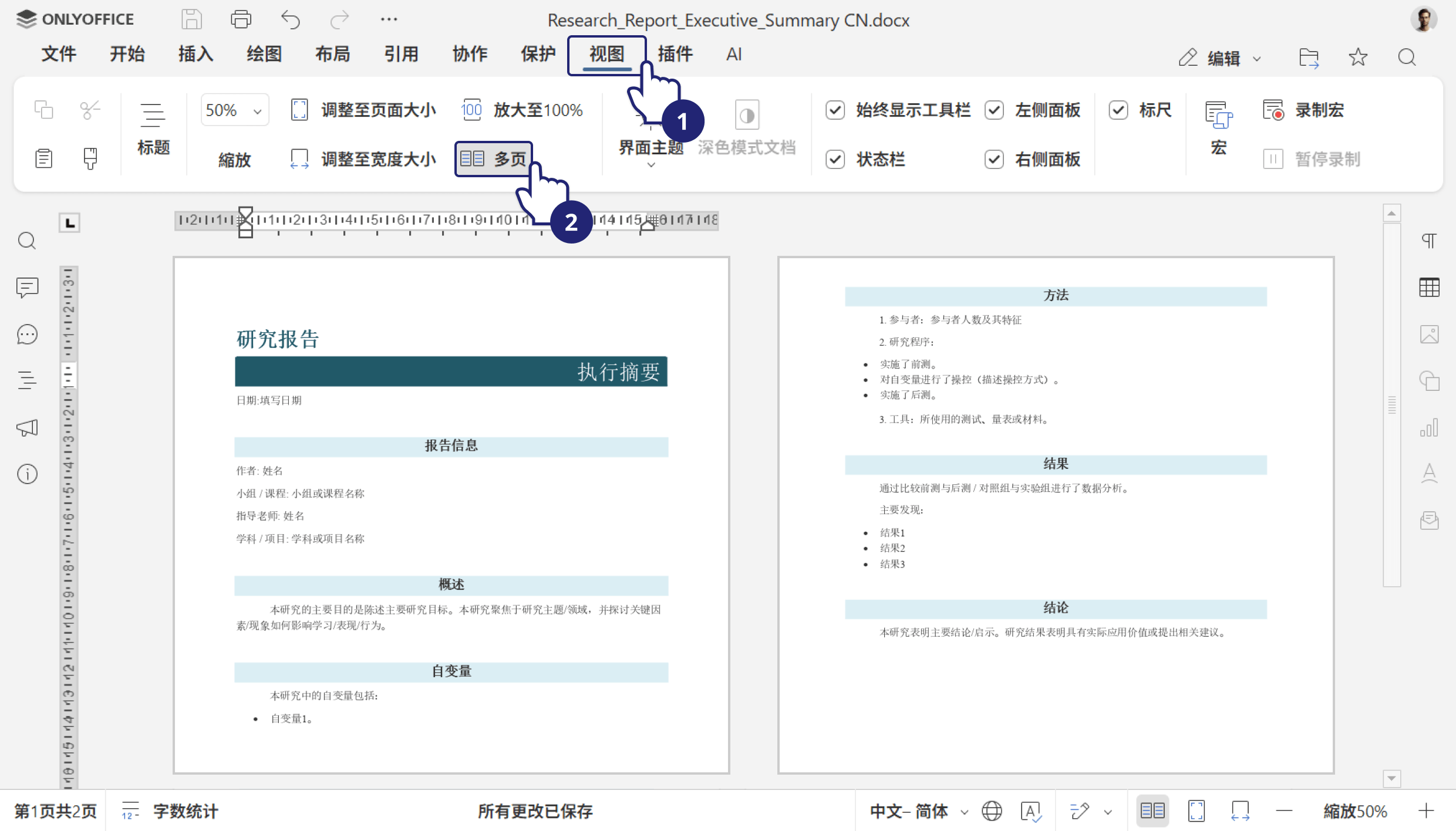
Task: Open the navigation headings panel
Action: click(x=27, y=380)
